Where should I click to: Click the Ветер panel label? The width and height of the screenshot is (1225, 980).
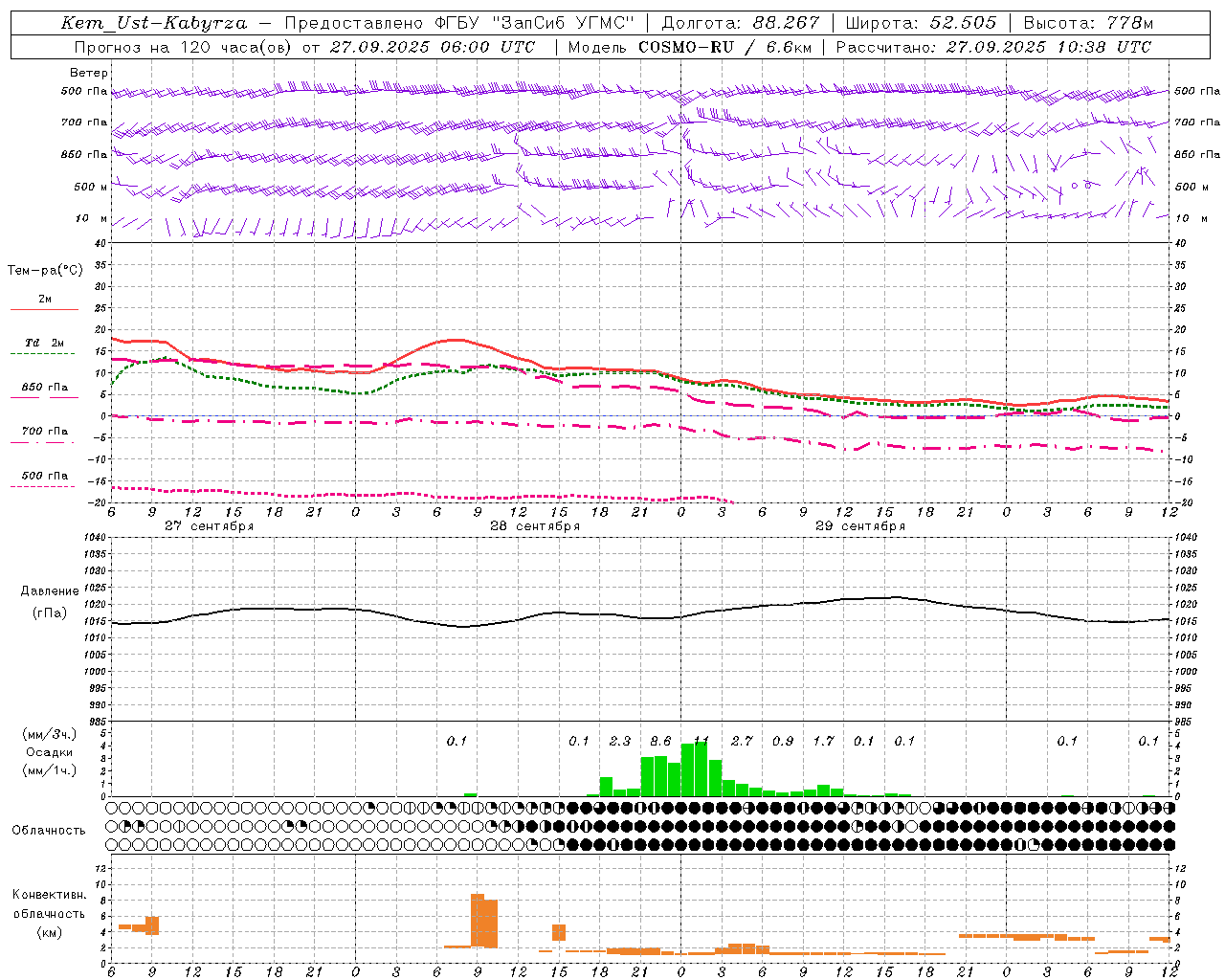[x=89, y=73]
